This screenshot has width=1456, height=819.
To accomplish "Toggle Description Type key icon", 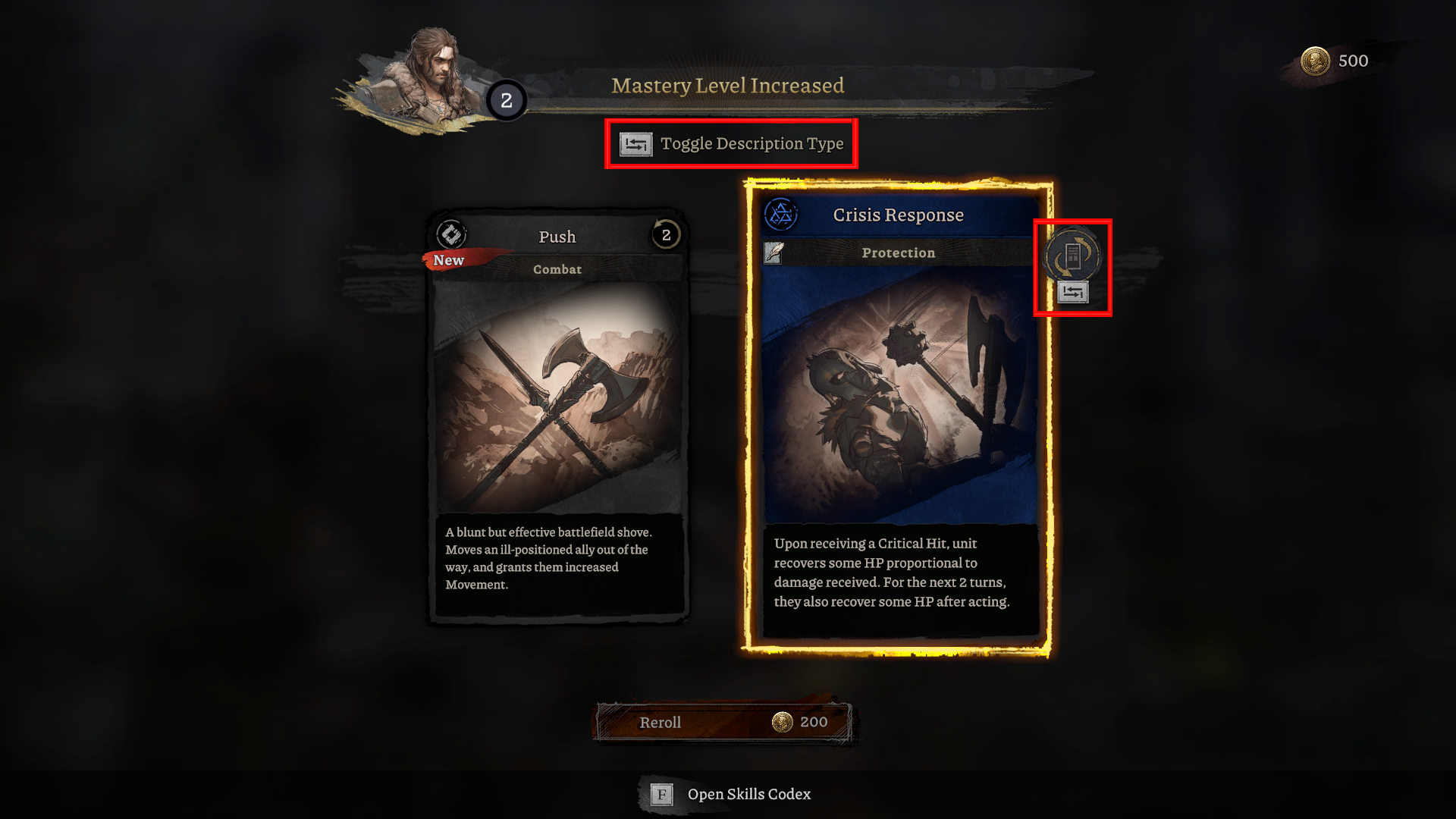I will pyautogui.click(x=635, y=144).
